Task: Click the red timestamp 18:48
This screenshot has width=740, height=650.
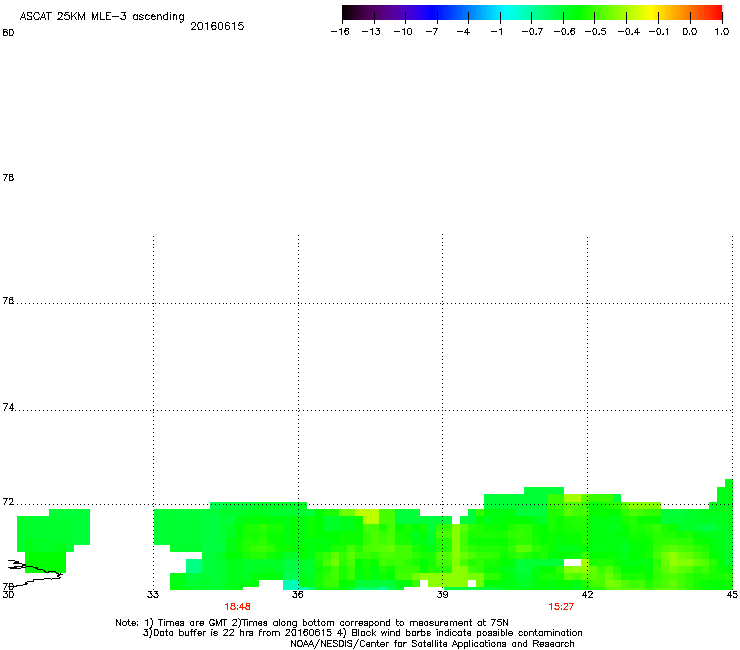Action: [237, 607]
